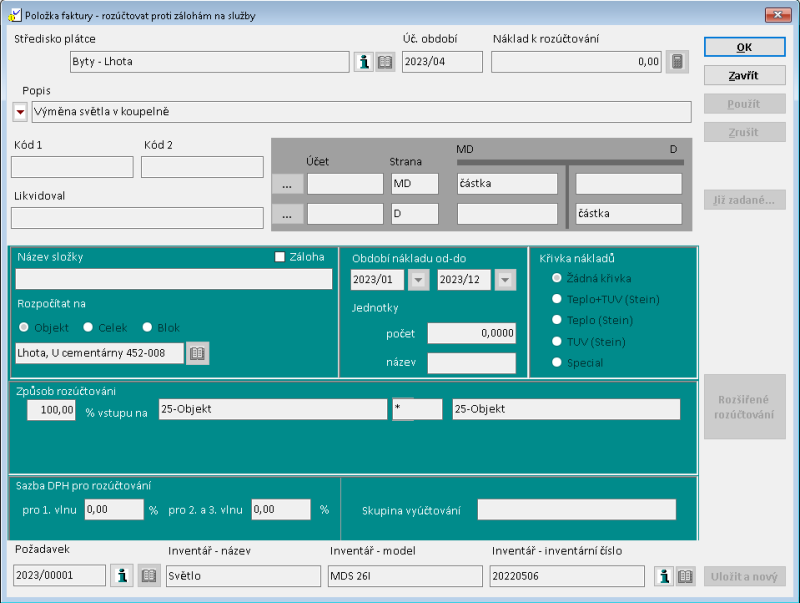Click info icon beside Inventář inventární číslo
This screenshot has width=800, height=603.
tap(663, 576)
